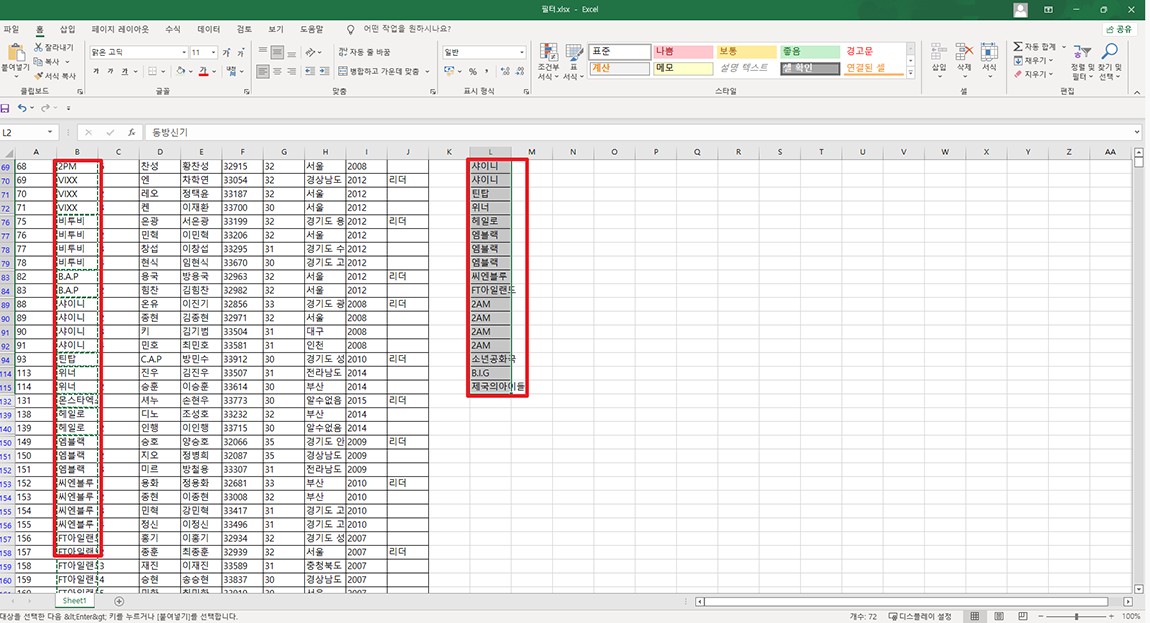
Task: Collapse the ribbon with the chevron arrow
Action: point(1137,92)
